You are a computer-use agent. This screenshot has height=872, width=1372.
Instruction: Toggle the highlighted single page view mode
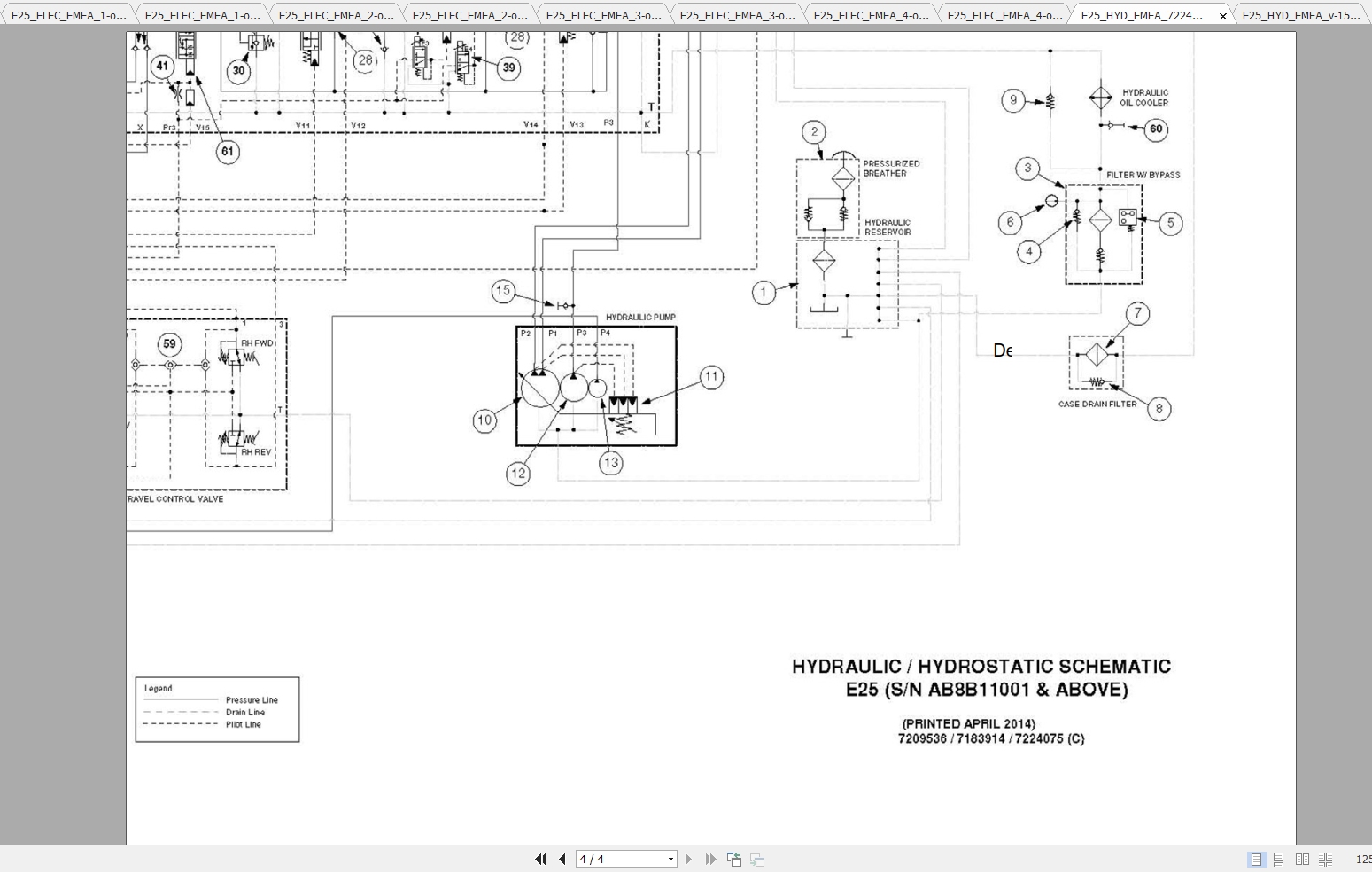tap(1255, 859)
